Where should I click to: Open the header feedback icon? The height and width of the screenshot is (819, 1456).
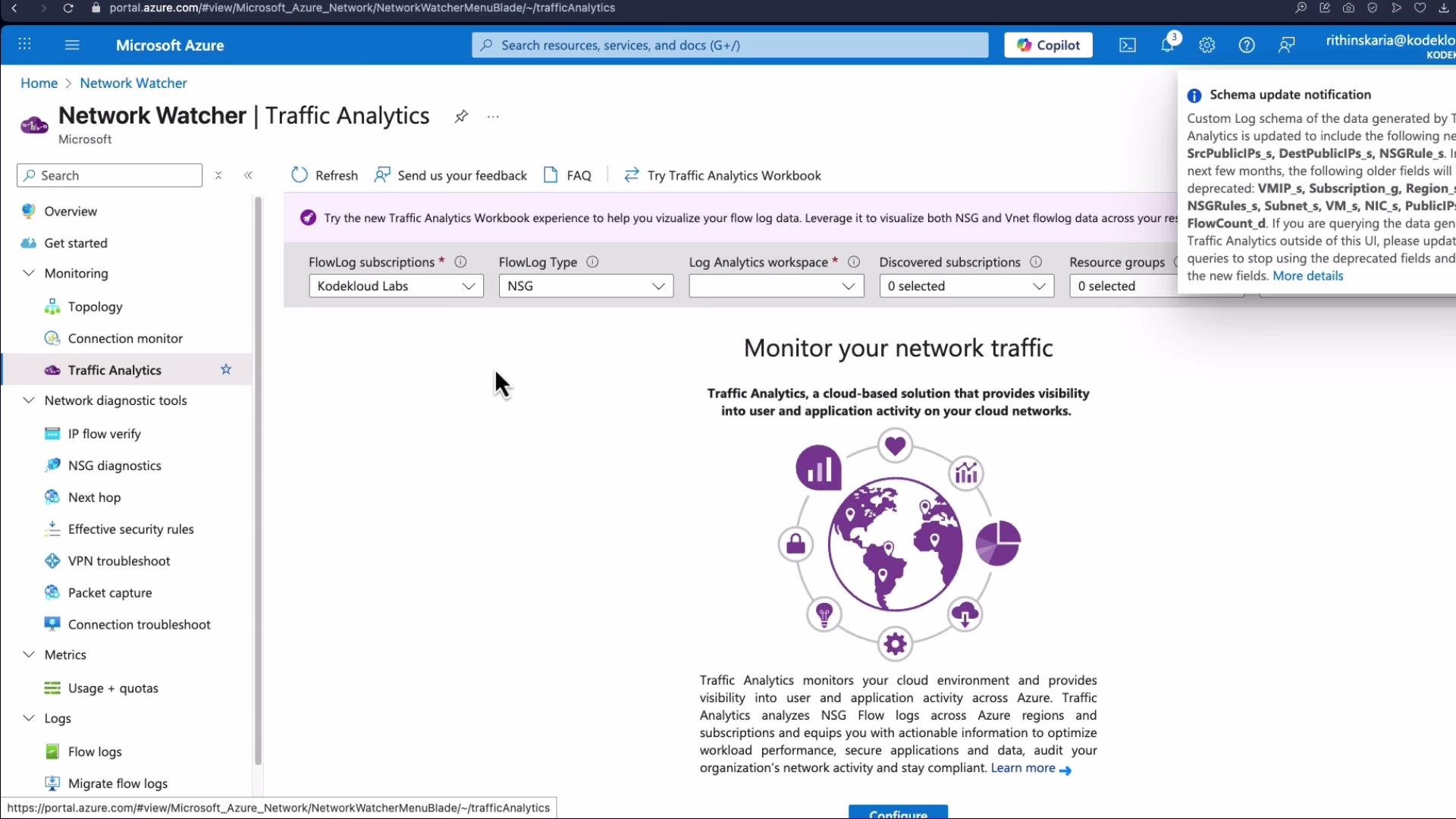(x=1286, y=45)
